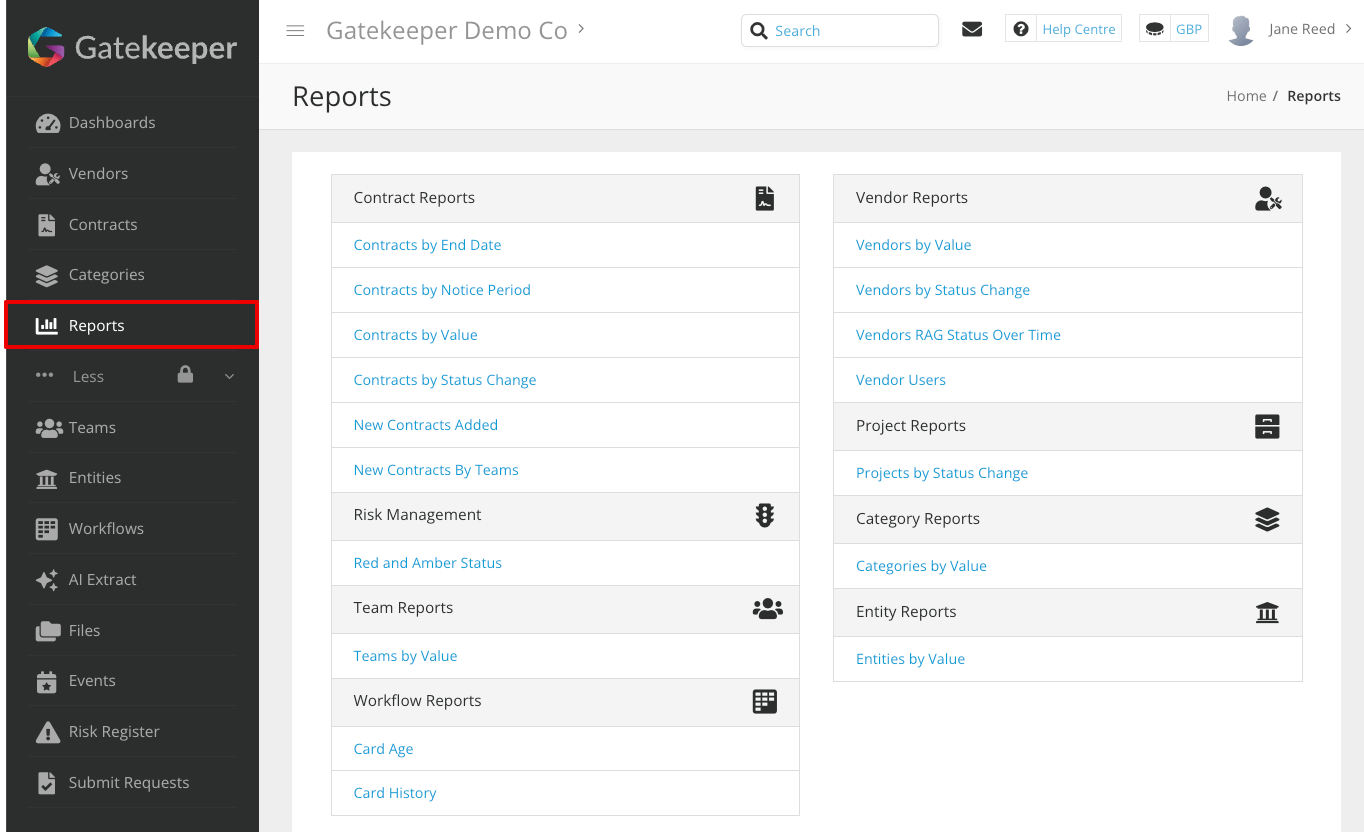Open the Card History report

point(395,793)
